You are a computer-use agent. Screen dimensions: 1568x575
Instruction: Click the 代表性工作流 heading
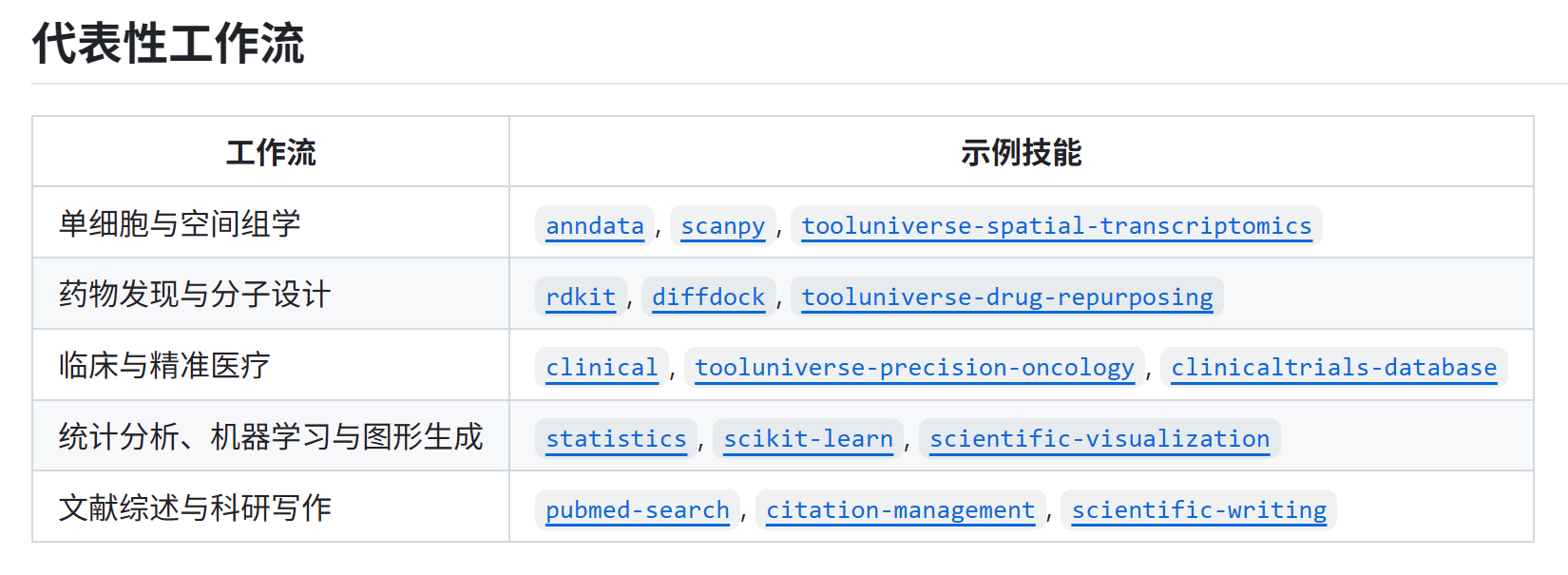point(168,44)
